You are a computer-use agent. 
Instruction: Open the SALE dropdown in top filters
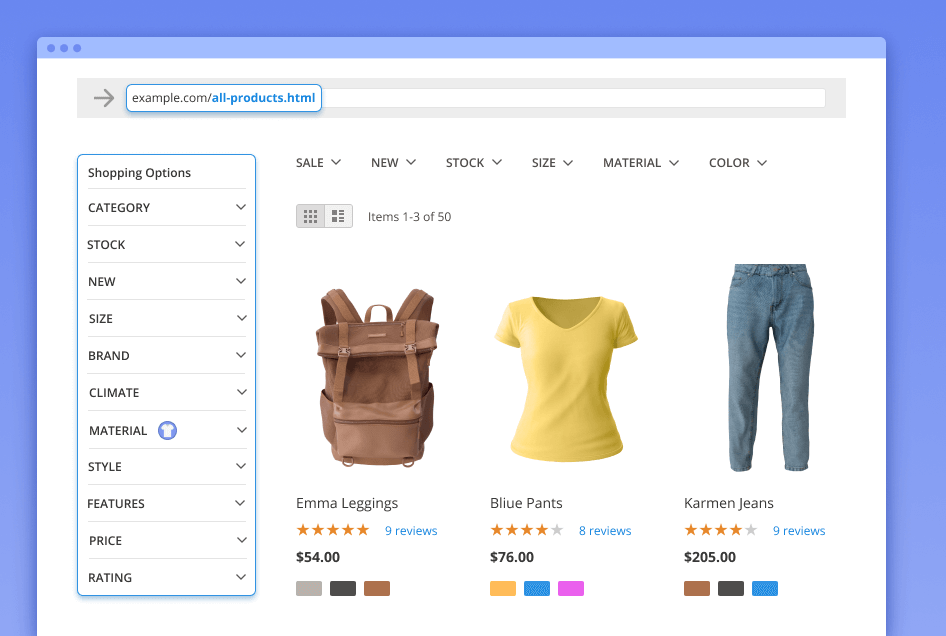pyautogui.click(x=318, y=163)
